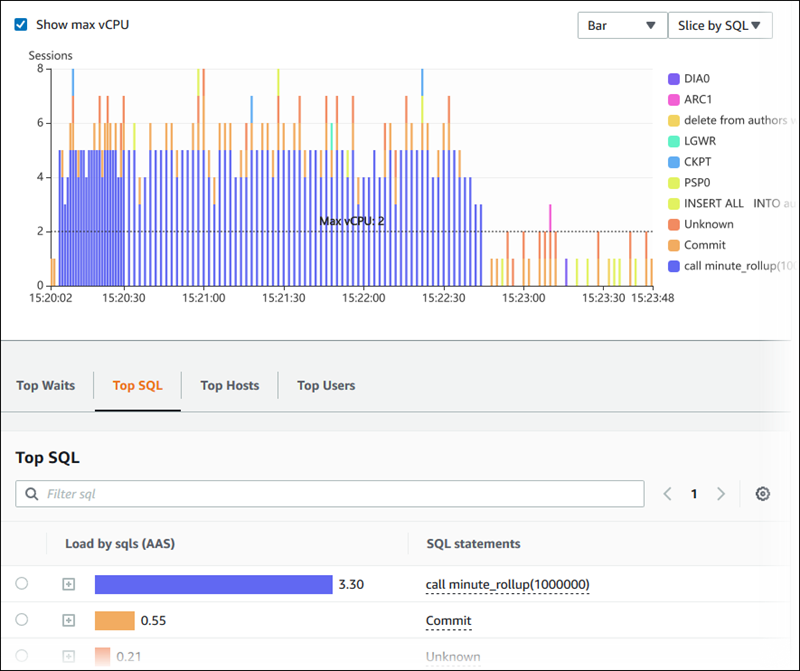Switch to the Top Users tab
The image size is (800, 671).
325,385
